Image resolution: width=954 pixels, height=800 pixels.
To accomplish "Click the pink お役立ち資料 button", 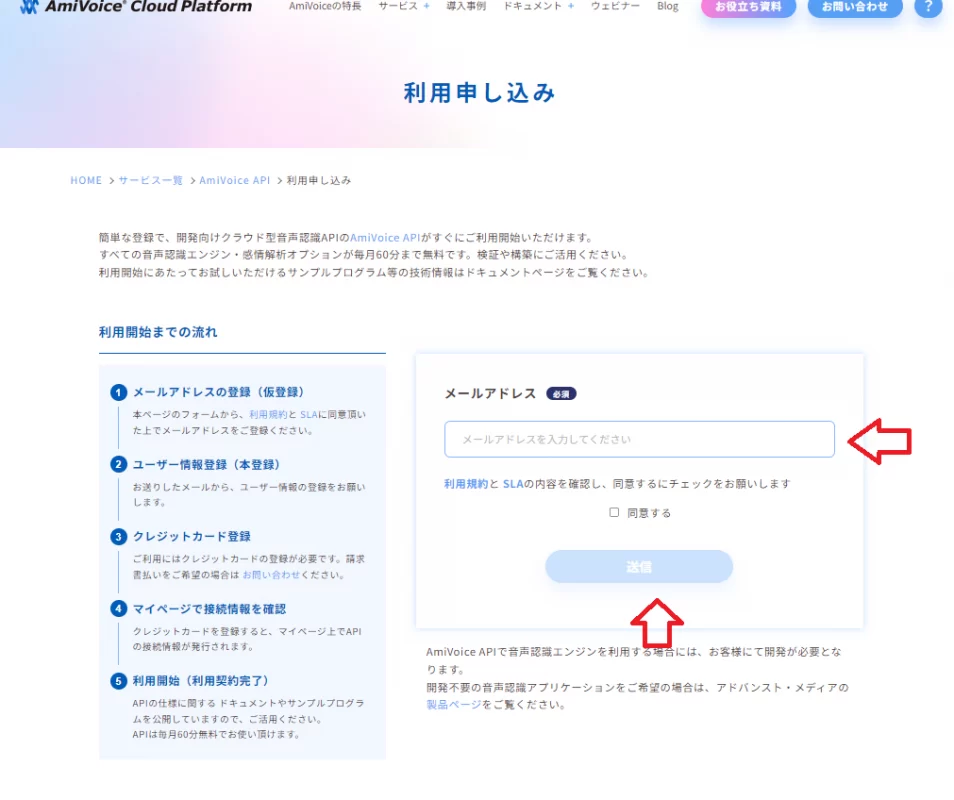I will [x=748, y=7].
